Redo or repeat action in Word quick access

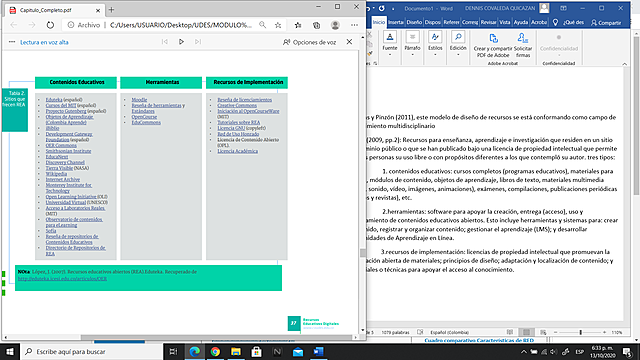click(382, 8)
